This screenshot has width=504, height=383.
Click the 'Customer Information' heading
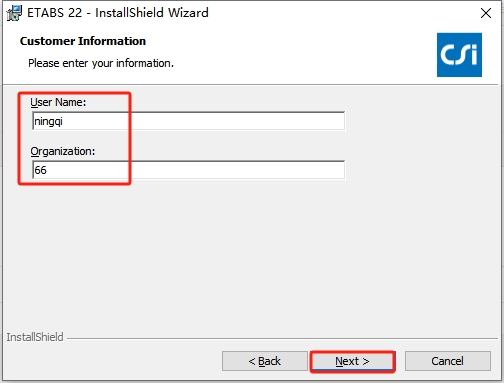coord(83,41)
